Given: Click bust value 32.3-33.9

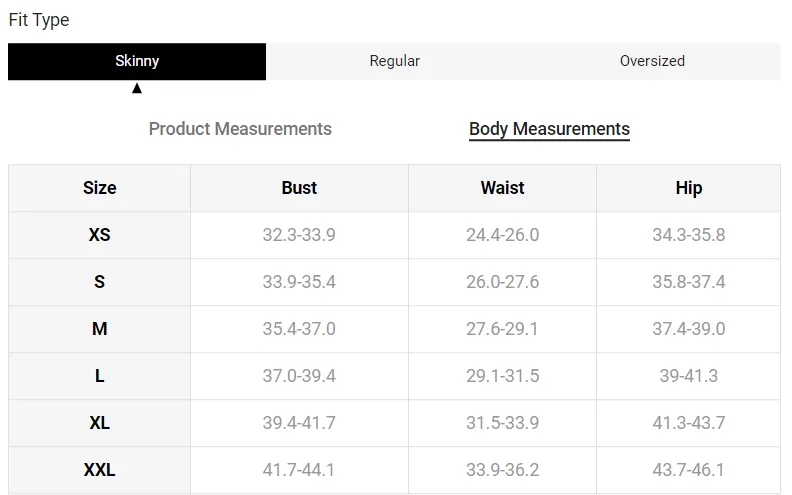Looking at the screenshot, I should click(299, 235).
